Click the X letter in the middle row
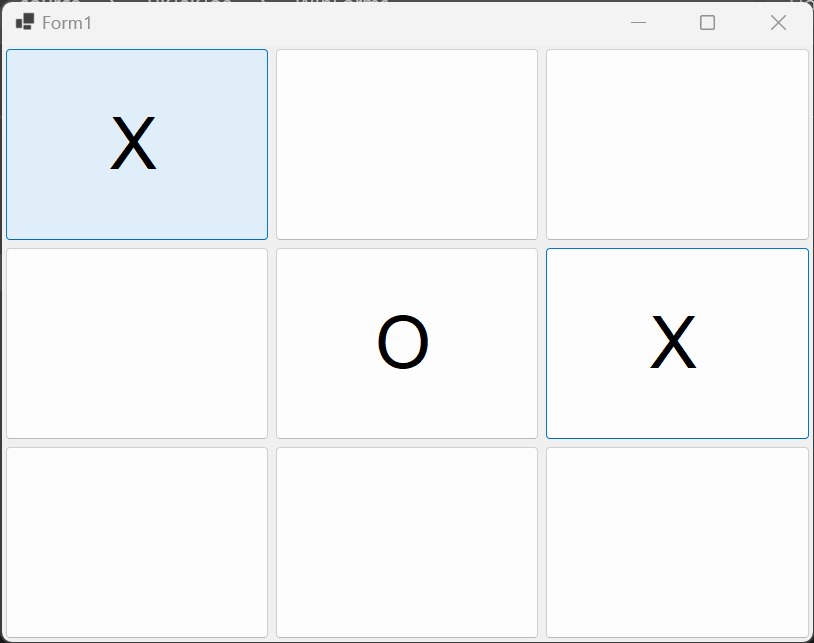 coord(673,344)
